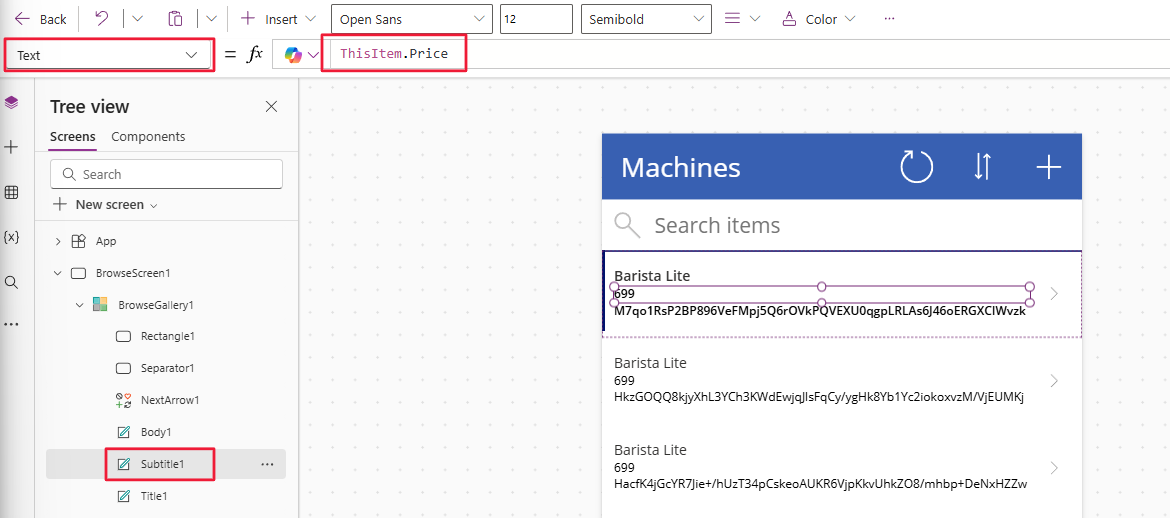Image resolution: width=1170 pixels, height=518 pixels.
Task: Open the Data table icon in the left rail
Action: 11,193
